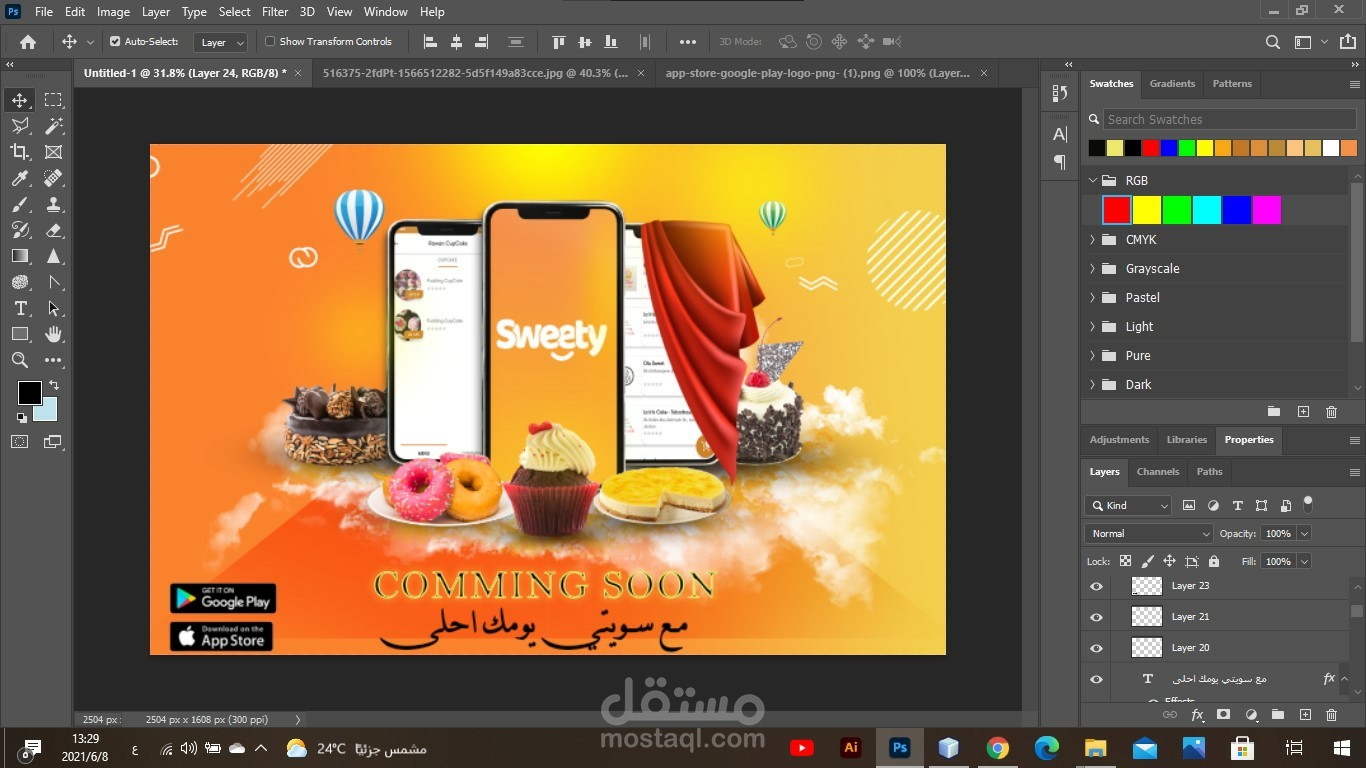
Task: Select the Magic Wand tool
Action: click(53, 126)
